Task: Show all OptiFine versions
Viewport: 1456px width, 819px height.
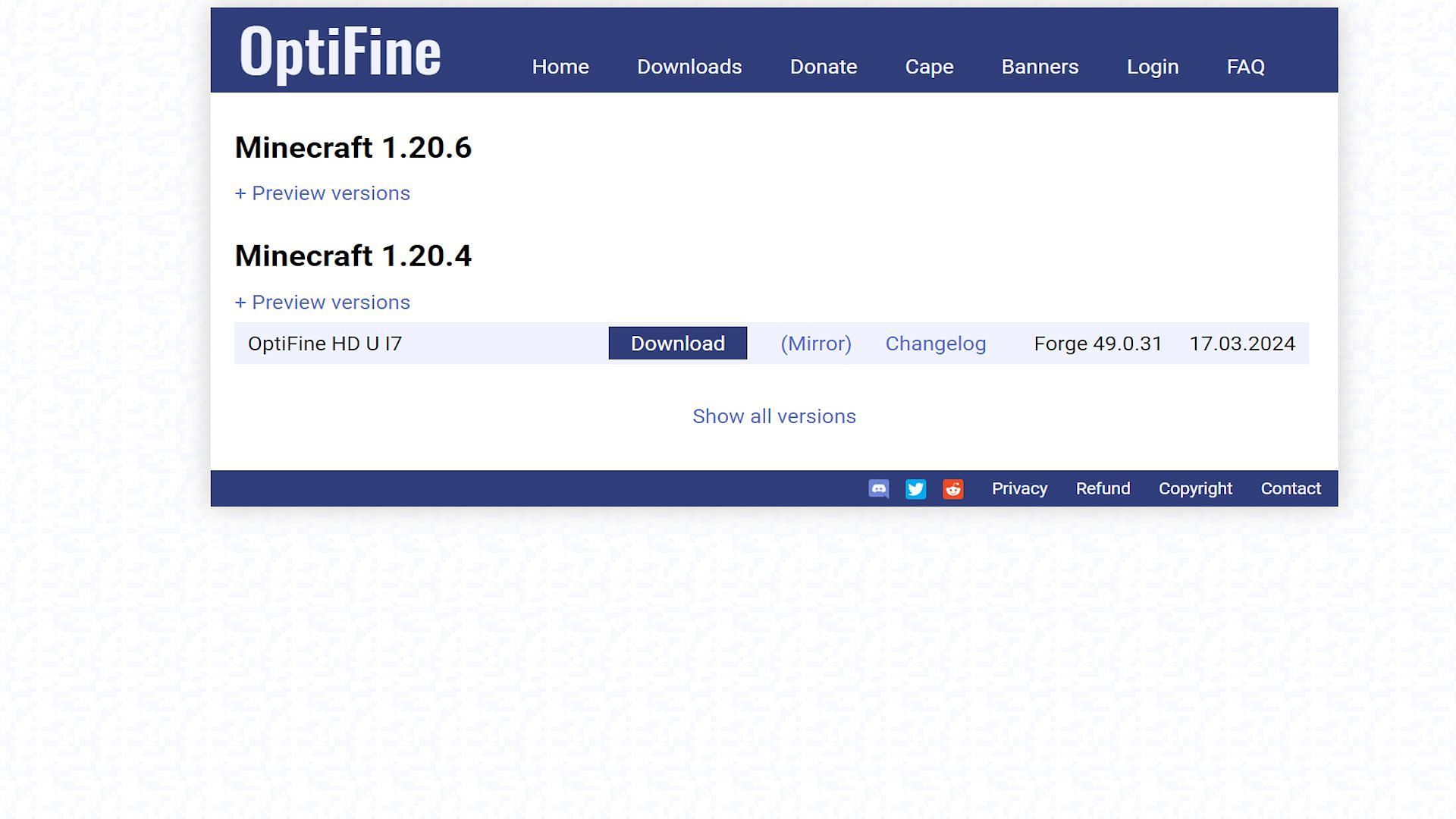Action: 774,416
